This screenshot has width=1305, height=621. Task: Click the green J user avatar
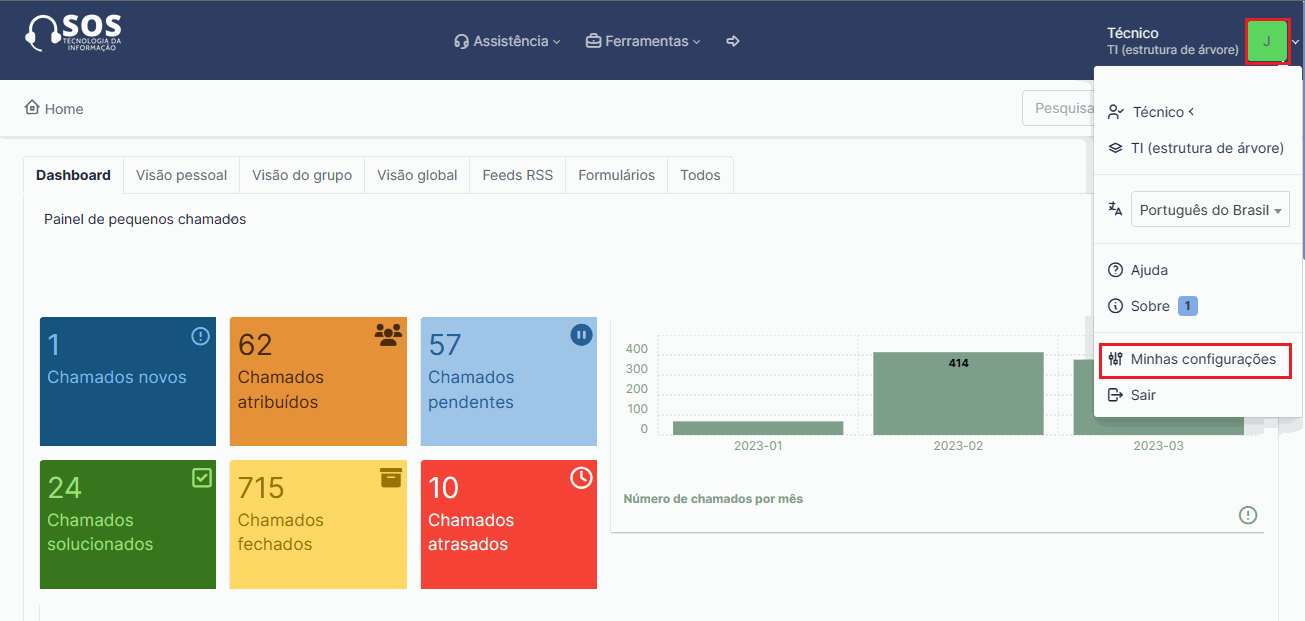coord(1266,41)
